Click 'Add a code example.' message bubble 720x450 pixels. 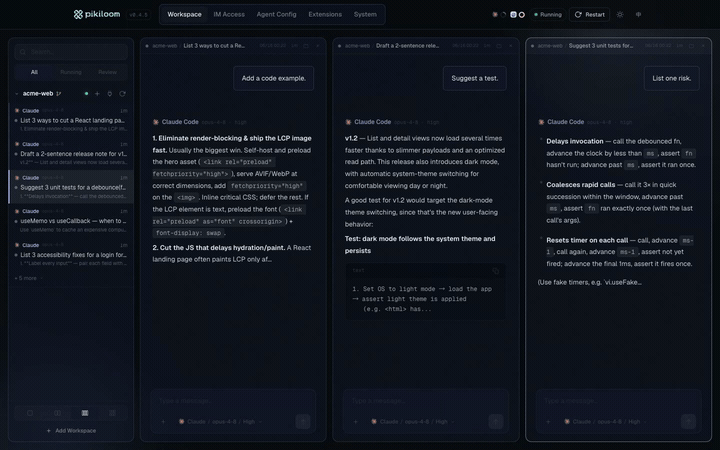pos(274,78)
